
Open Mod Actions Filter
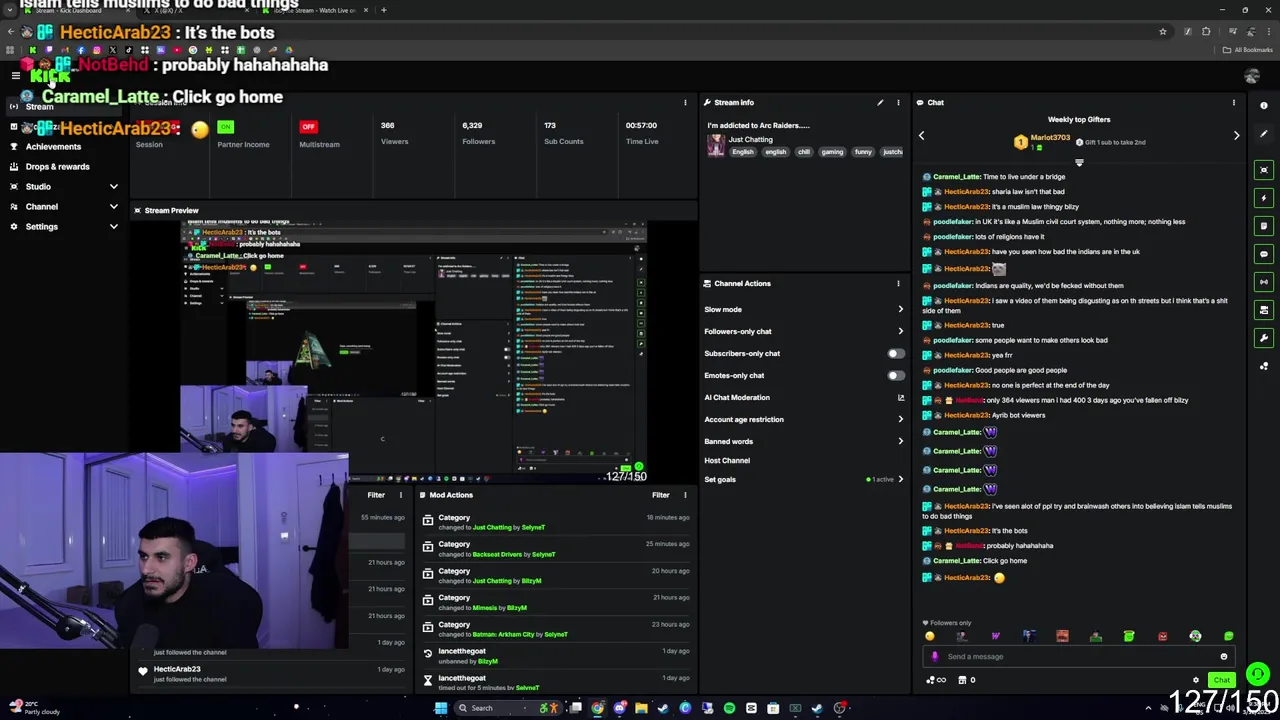point(661,495)
